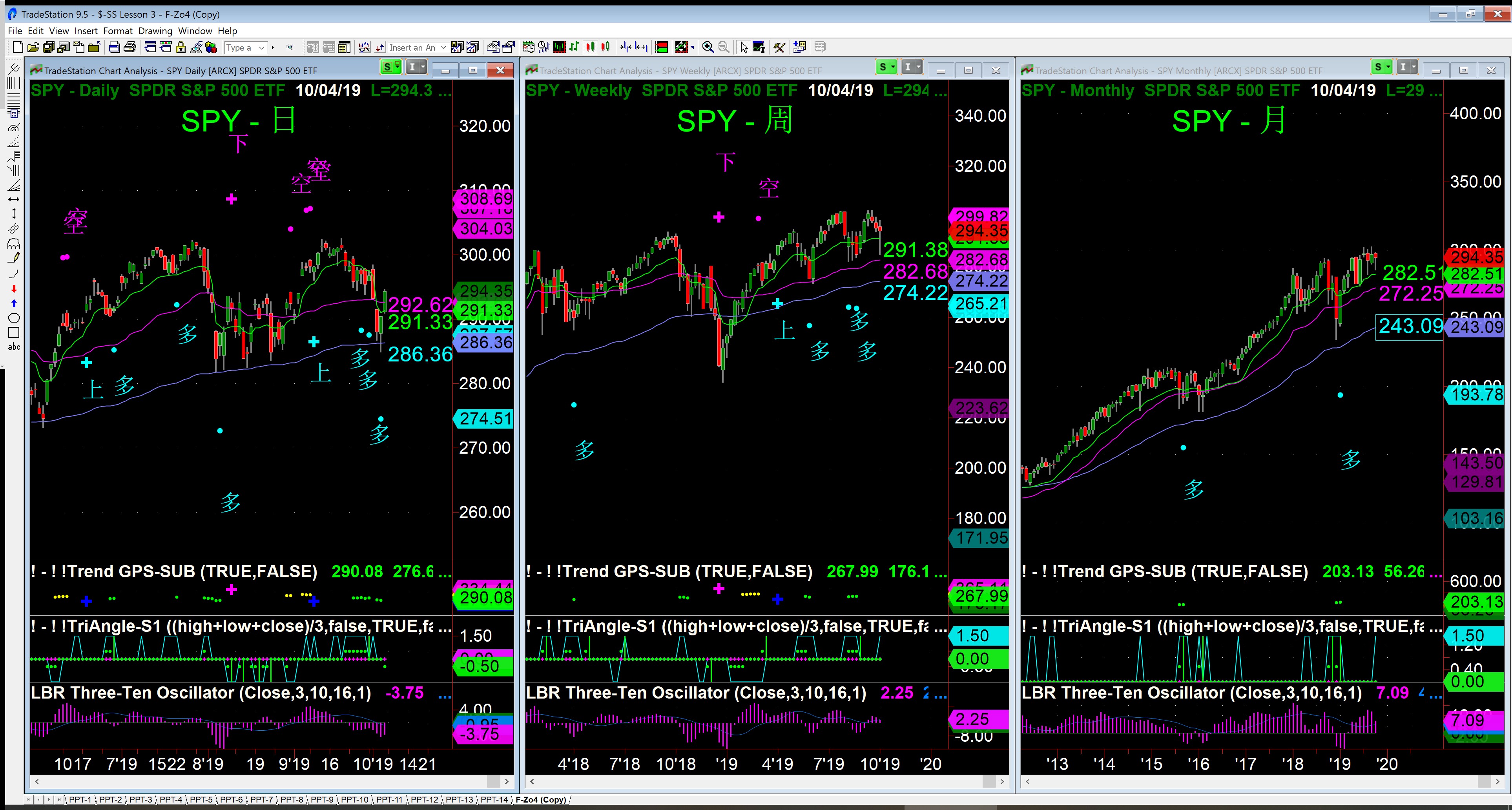The height and width of the screenshot is (810, 1512).
Task: Click the scrollbar thumb of the Monthly chart
Action: coord(1485,781)
